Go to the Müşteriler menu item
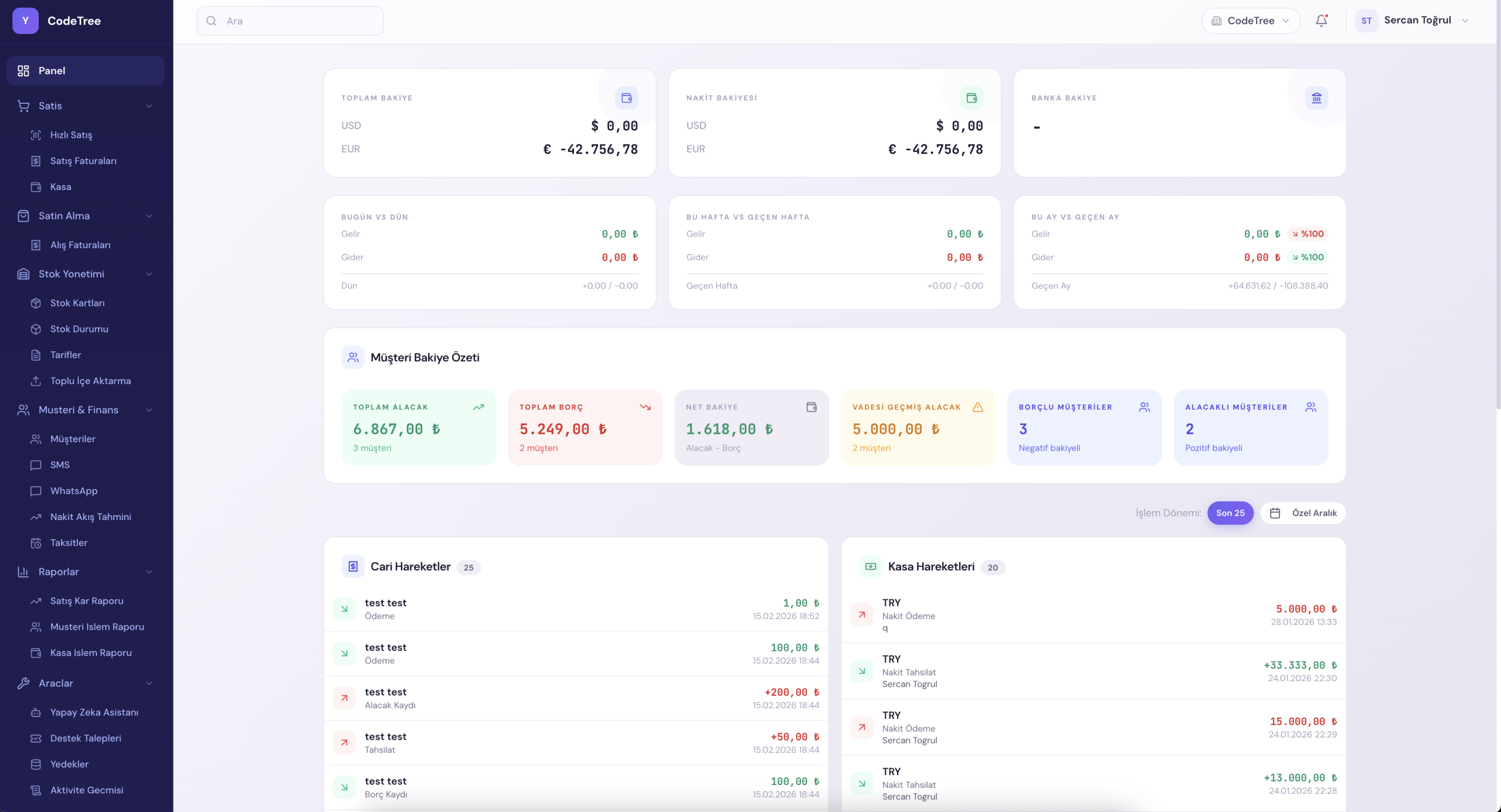Screen dimensions: 1501x812 73,439
